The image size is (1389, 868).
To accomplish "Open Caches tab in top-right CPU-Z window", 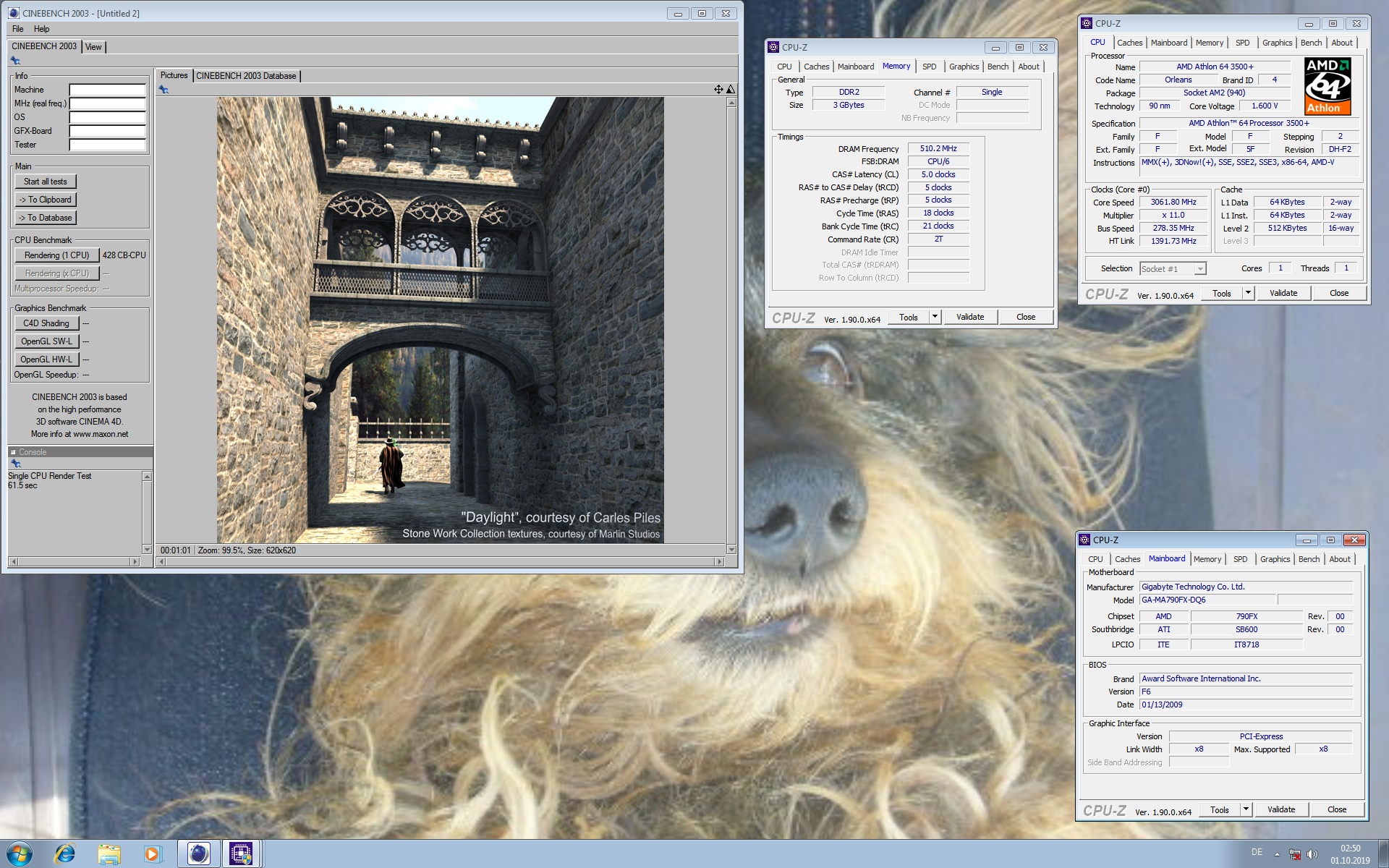I will tap(1129, 43).
